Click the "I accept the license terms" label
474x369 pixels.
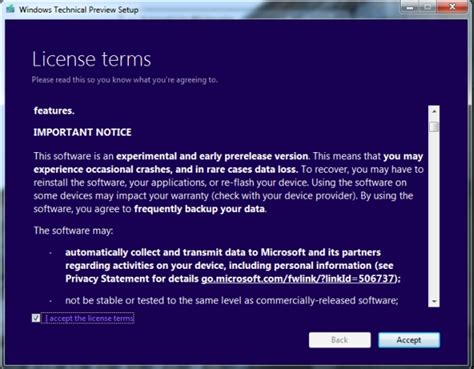click(89, 318)
